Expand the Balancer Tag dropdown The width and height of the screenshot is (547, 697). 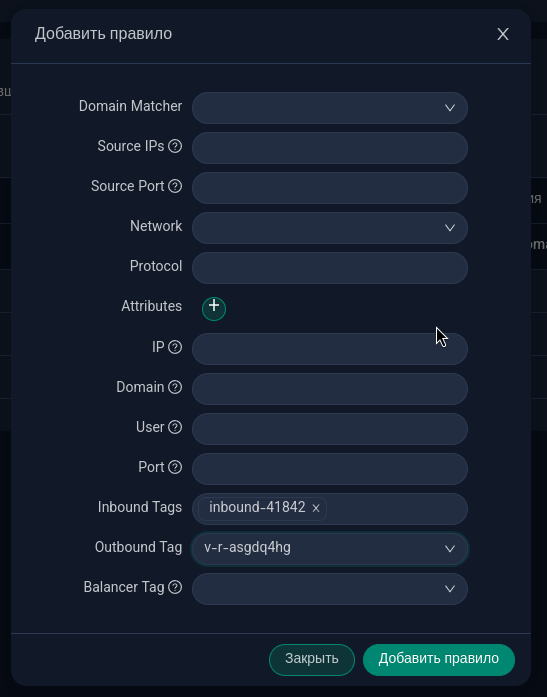(330, 589)
